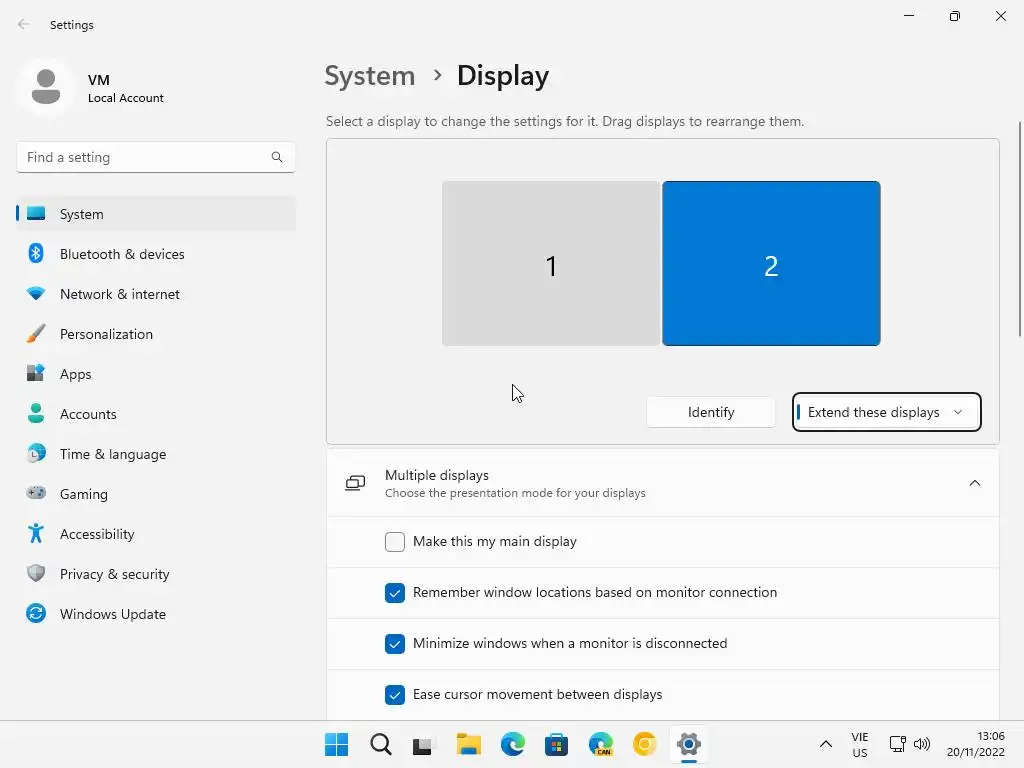Click the network icon in system tray

tap(897, 744)
